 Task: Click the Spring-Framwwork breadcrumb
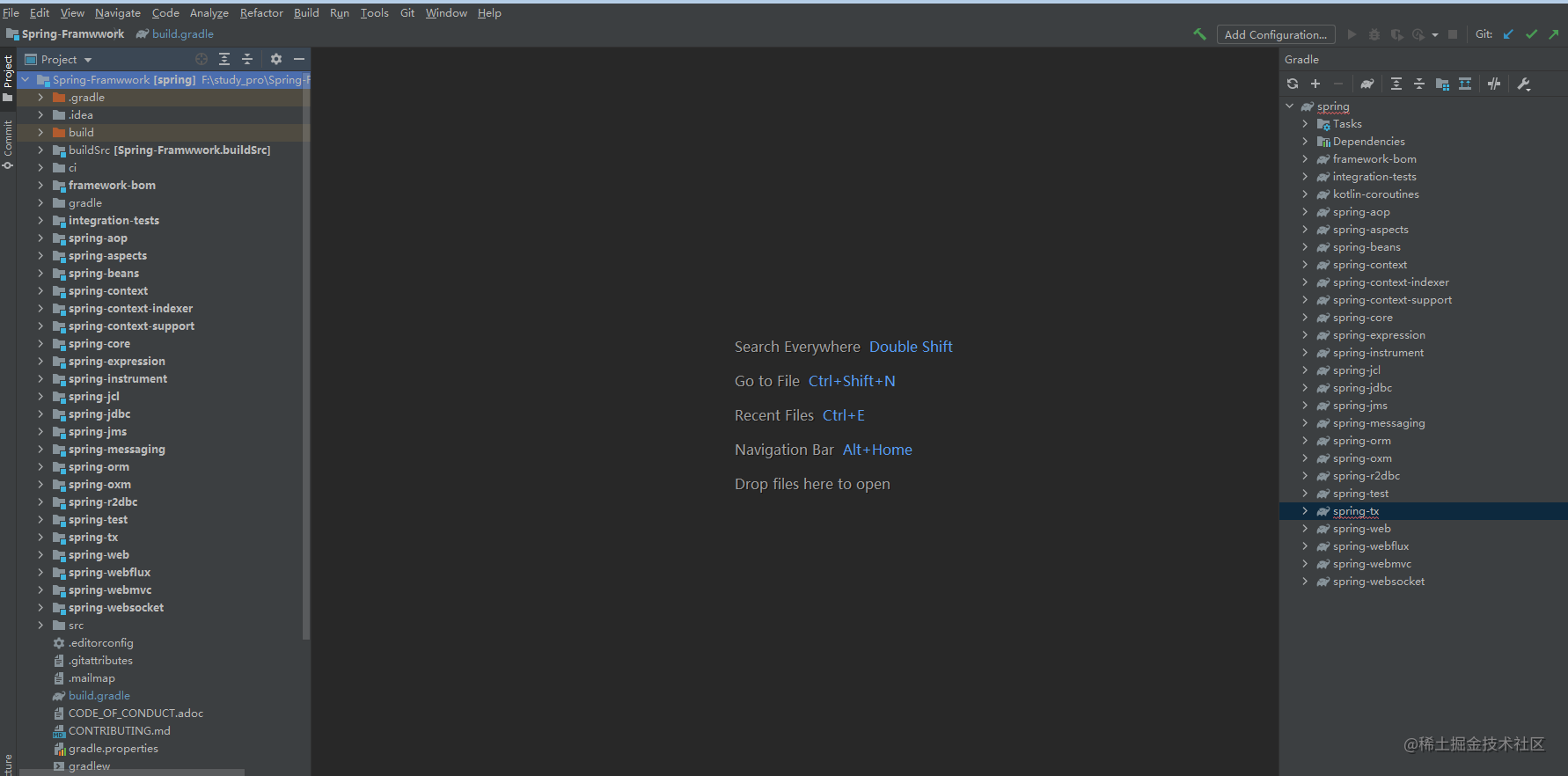click(66, 33)
